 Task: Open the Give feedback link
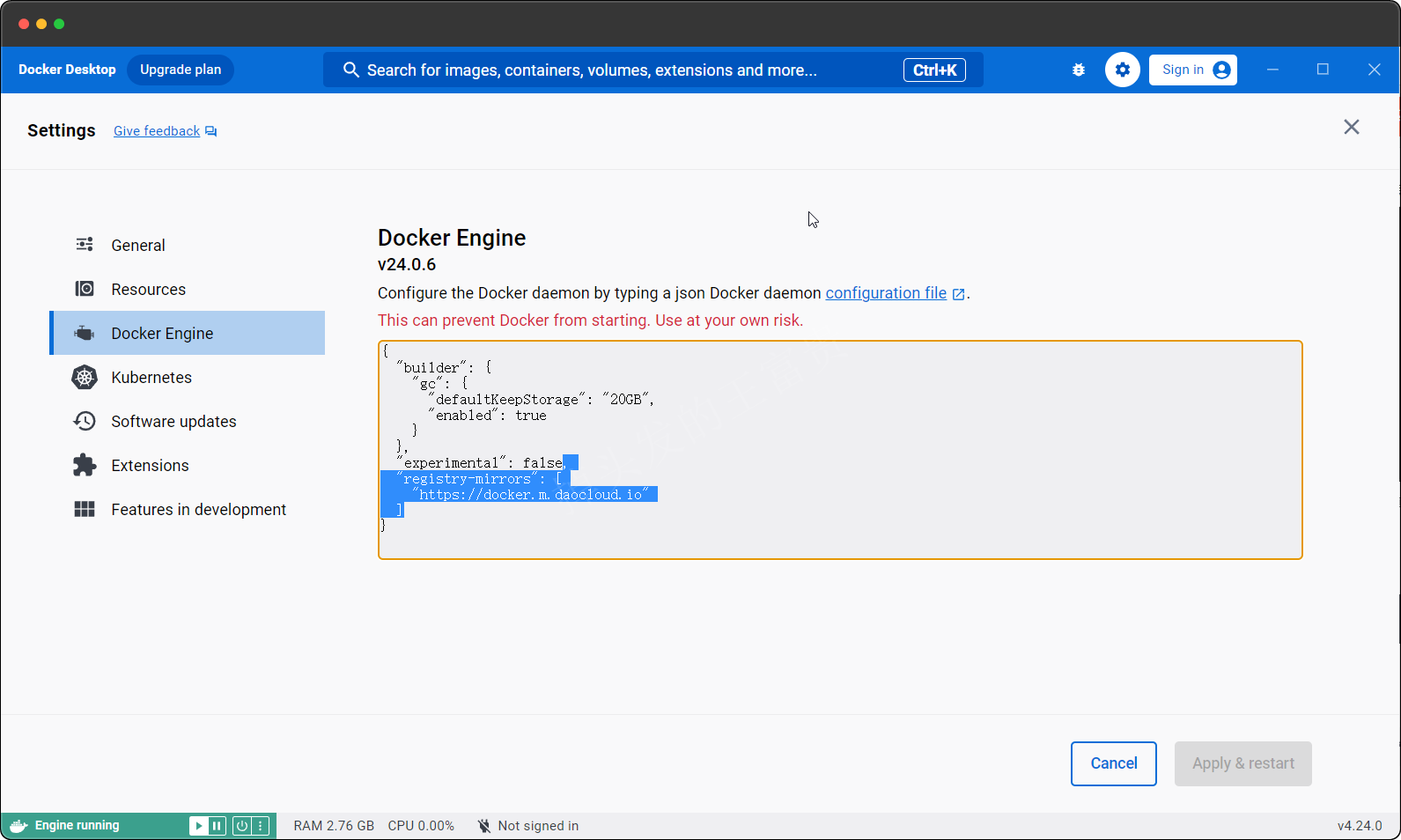pos(157,131)
